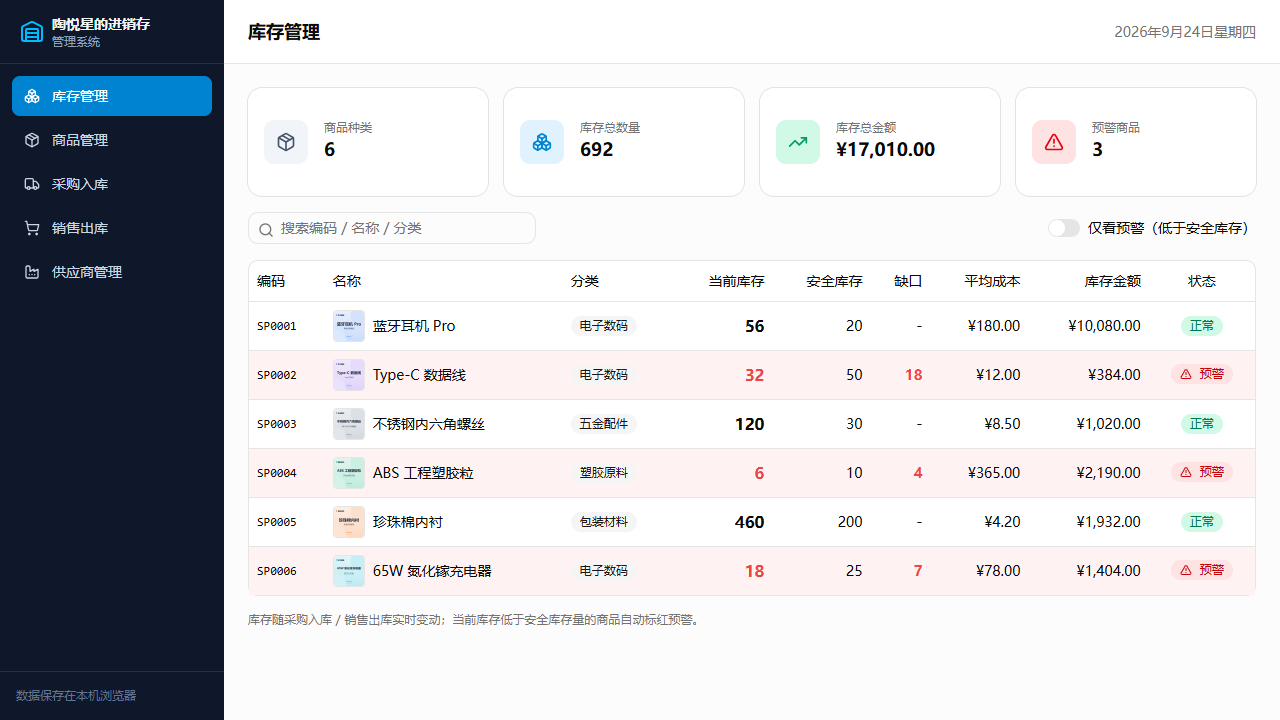Image resolution: width=1280 pixels, height=720 pixels.
Task: Open 不锈钢内六角螺丝 product thumbnail
Action: click(349, 424)
